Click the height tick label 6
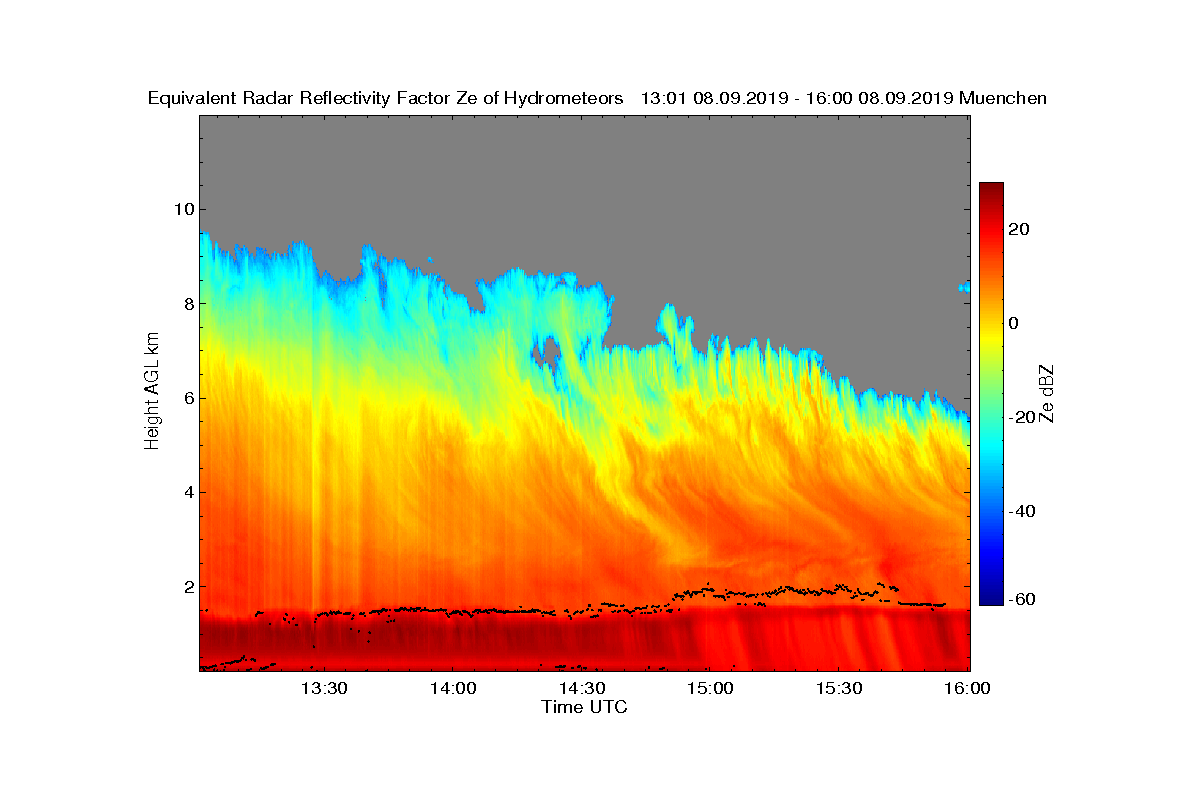The height and width of the screenshot is (800, 1200). [189, 398]
